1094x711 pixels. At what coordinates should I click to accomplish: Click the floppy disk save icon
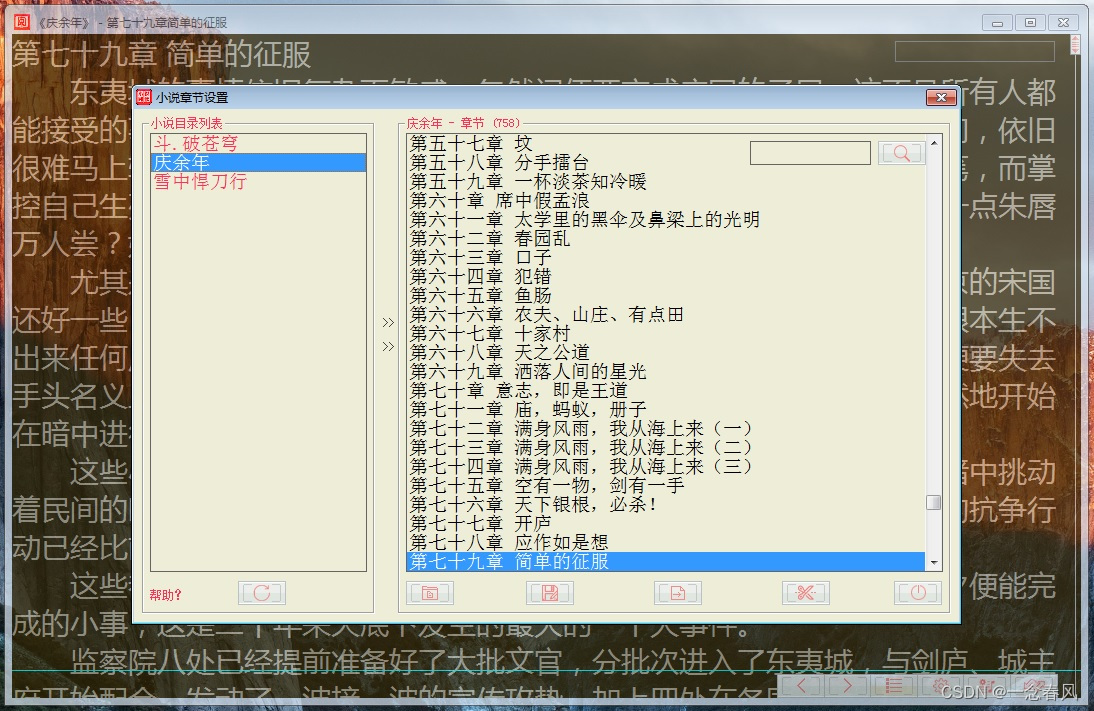click(x=550, y=593)
